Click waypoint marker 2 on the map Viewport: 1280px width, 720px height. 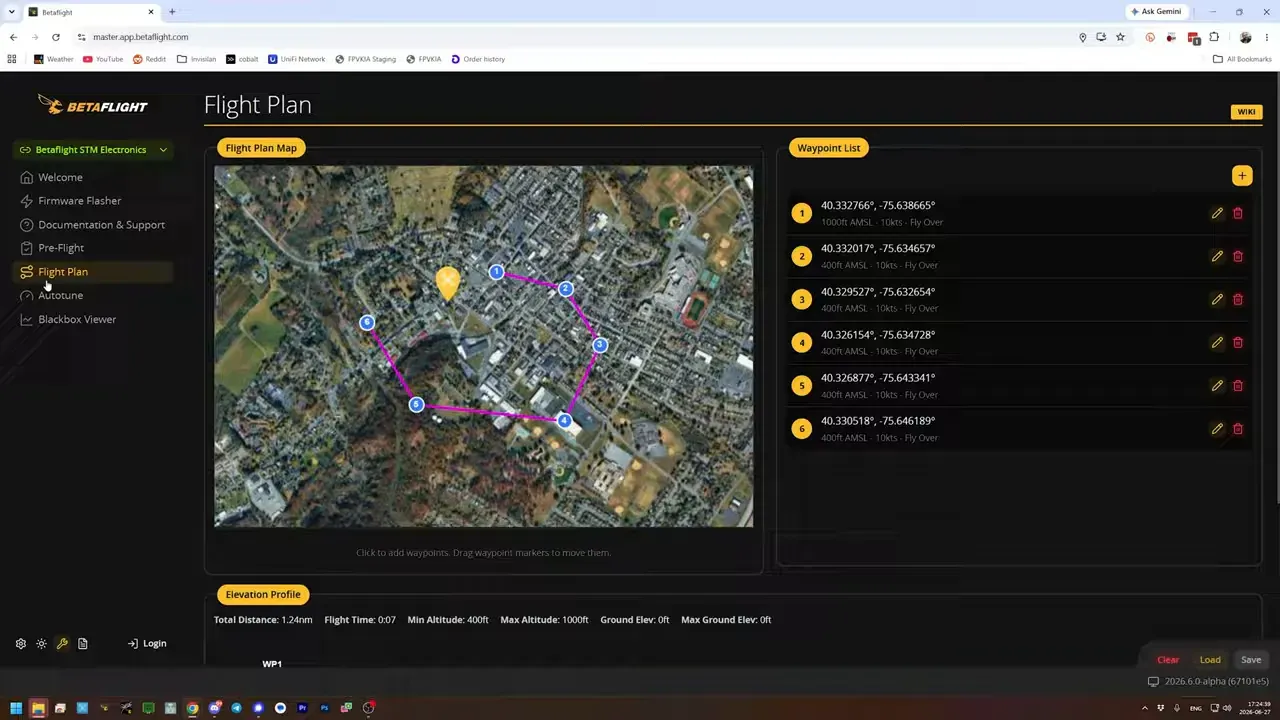click(x=566, y=289)
